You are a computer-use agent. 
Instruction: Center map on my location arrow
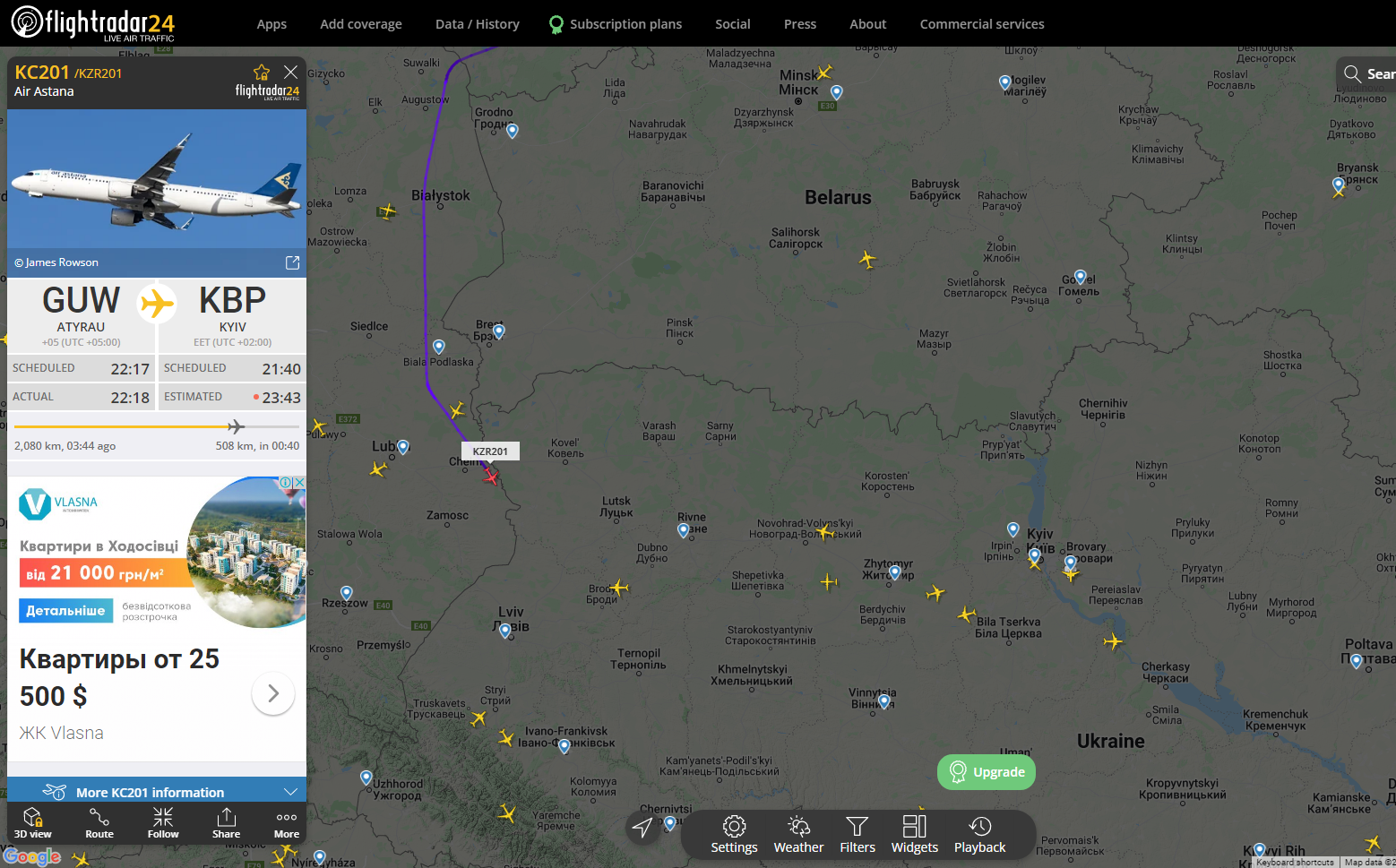click(x=642, y=827)
